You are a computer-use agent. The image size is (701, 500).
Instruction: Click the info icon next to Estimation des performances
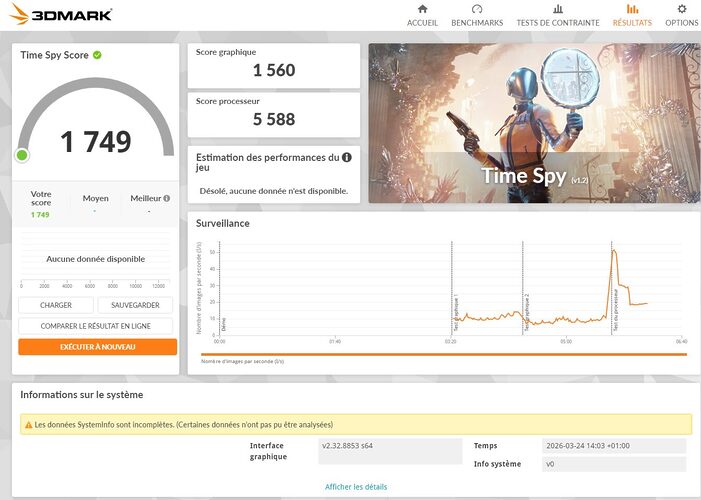346,157
